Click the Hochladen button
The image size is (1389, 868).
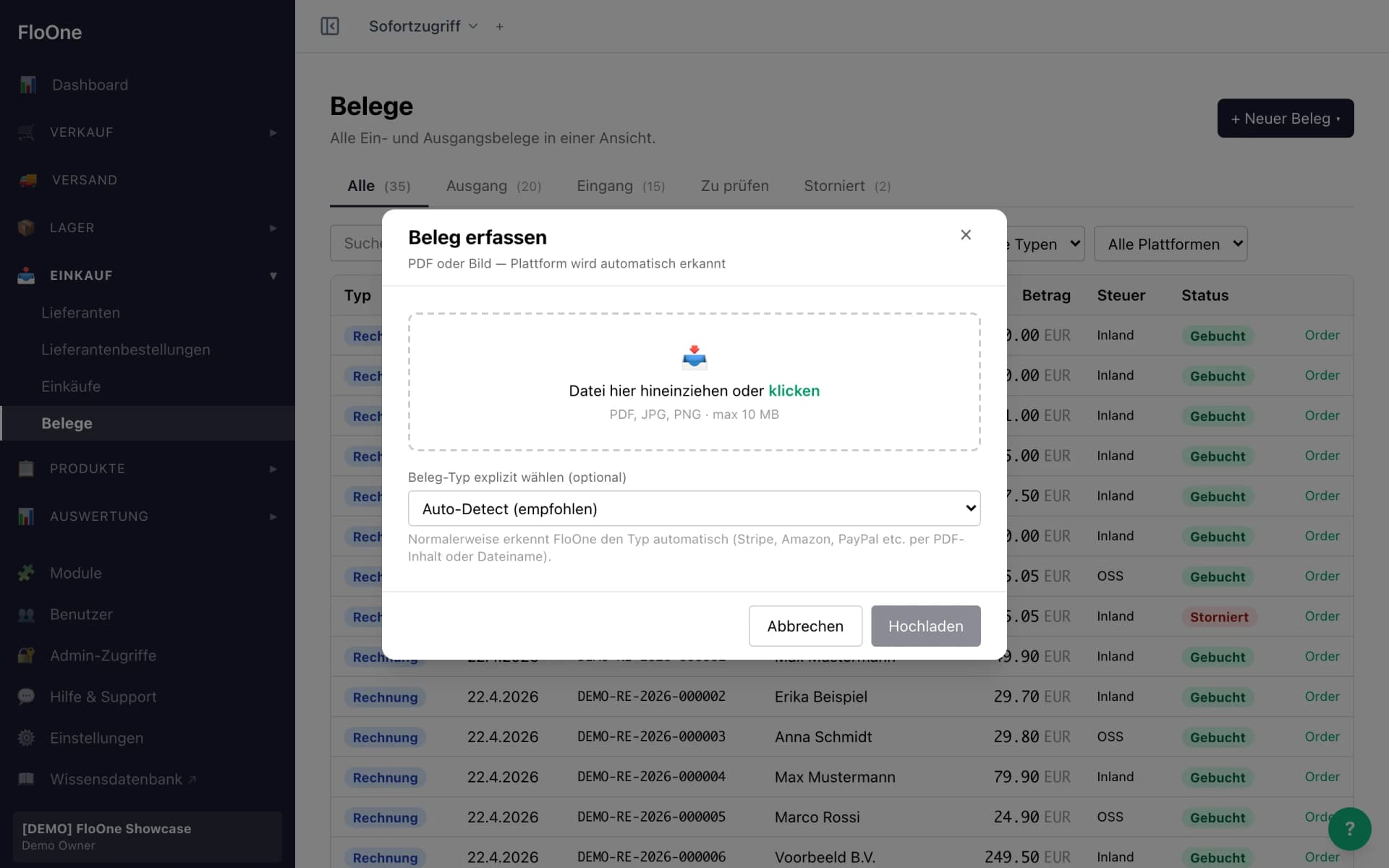point(926,626)
